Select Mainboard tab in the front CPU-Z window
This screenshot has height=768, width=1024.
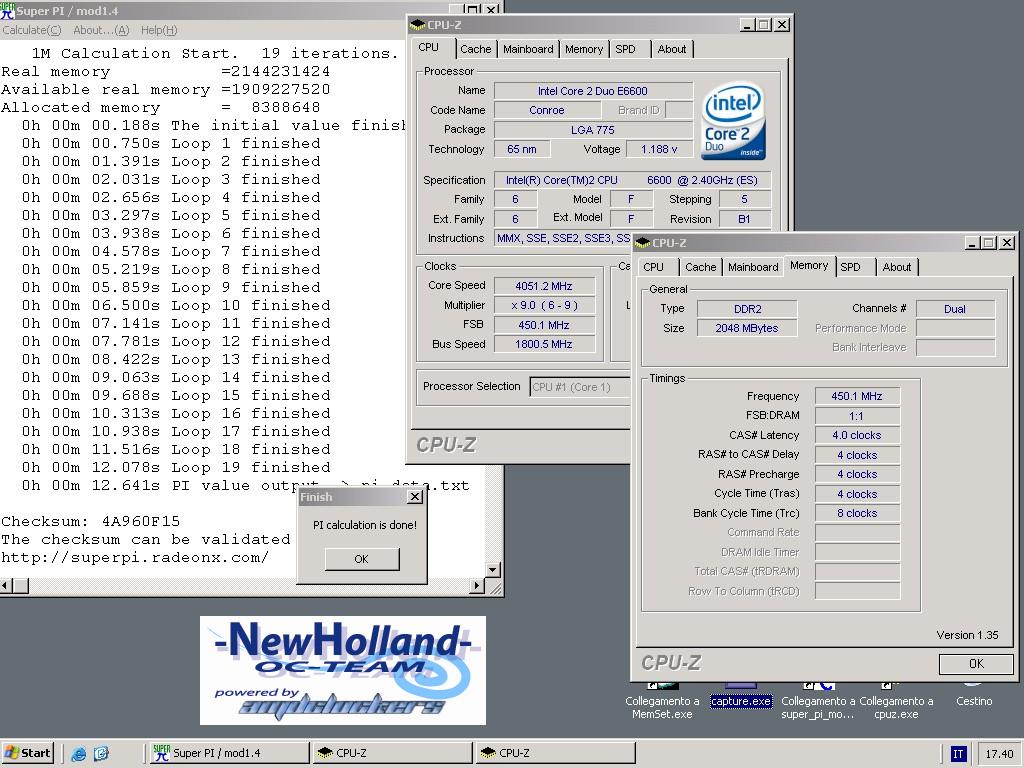753,267
